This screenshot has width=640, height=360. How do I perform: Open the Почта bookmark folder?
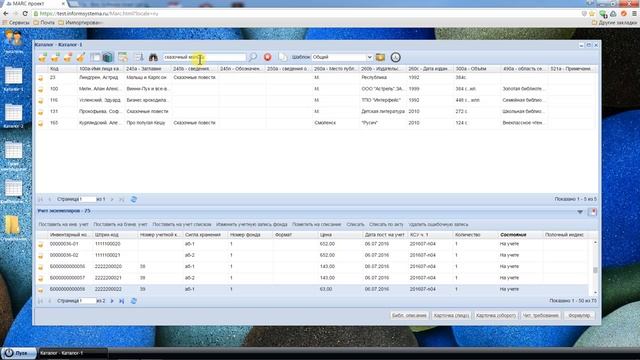[x=44, y=23]
